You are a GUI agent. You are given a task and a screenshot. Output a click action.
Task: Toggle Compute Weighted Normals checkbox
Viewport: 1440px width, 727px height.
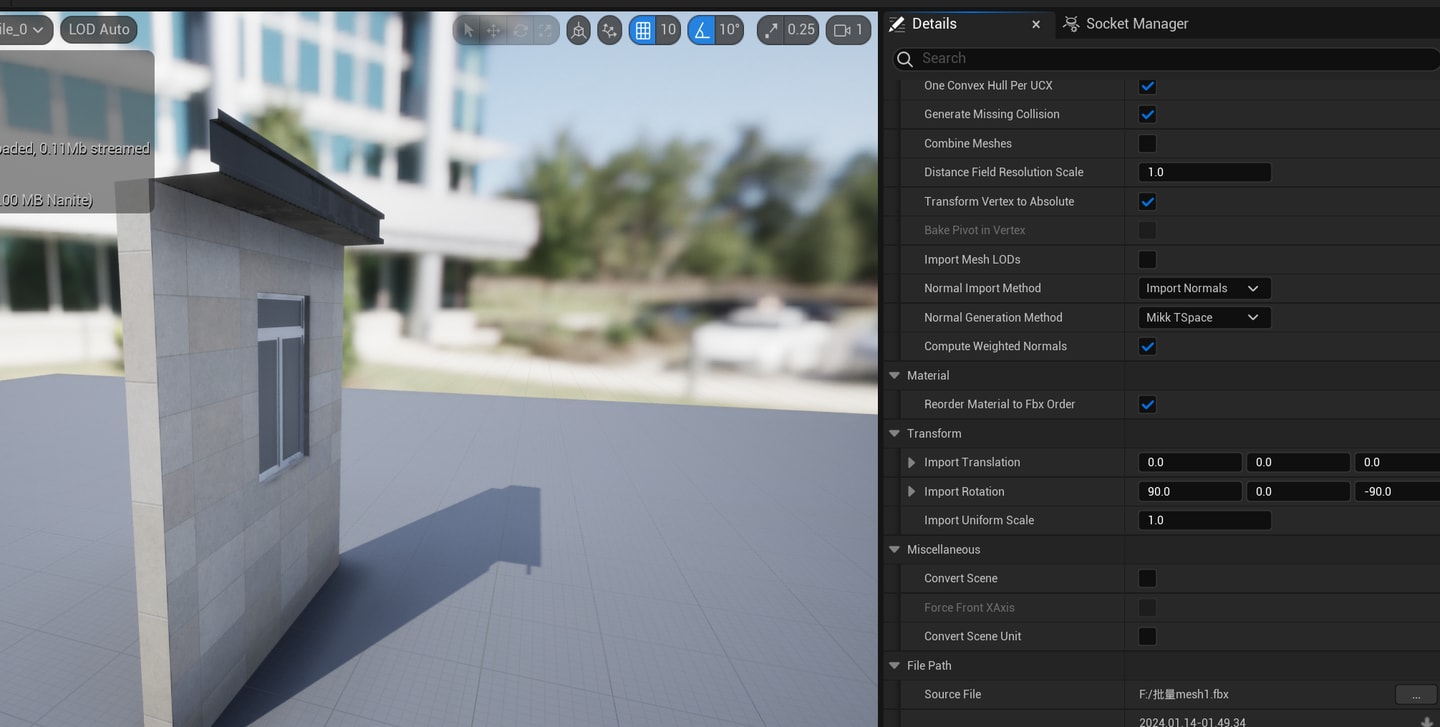click(x=1147, y=346)
